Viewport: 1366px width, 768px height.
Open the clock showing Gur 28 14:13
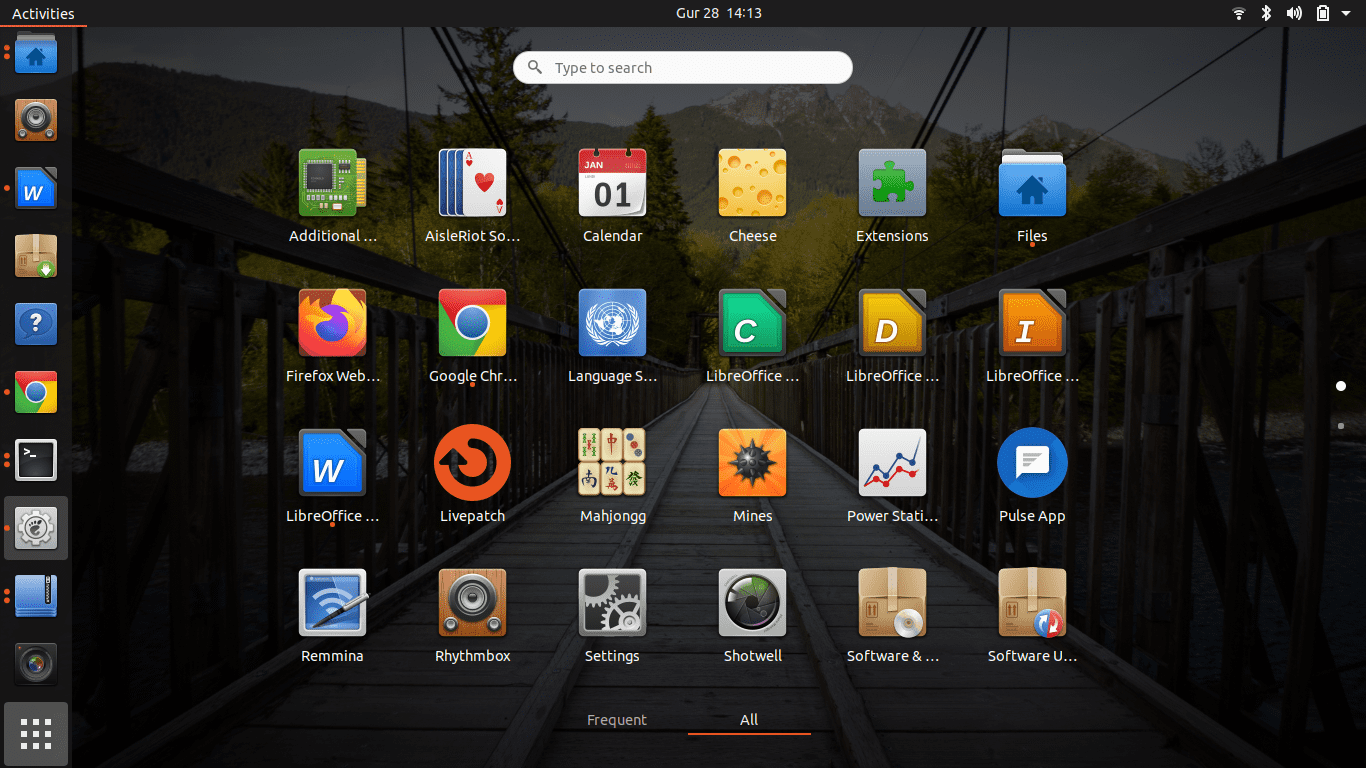pos(719,13)
